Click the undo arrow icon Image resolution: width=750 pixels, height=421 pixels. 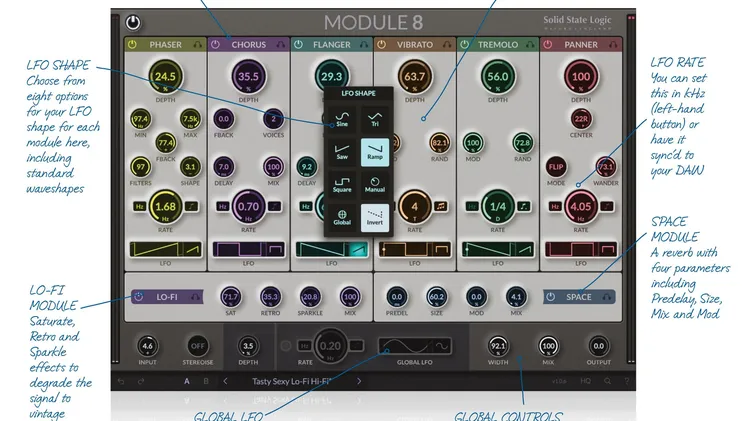121,381
